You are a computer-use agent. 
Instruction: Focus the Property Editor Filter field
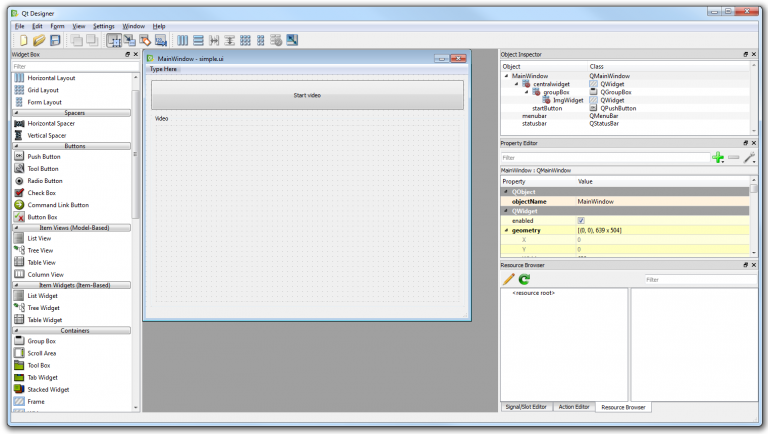(605, 158)
